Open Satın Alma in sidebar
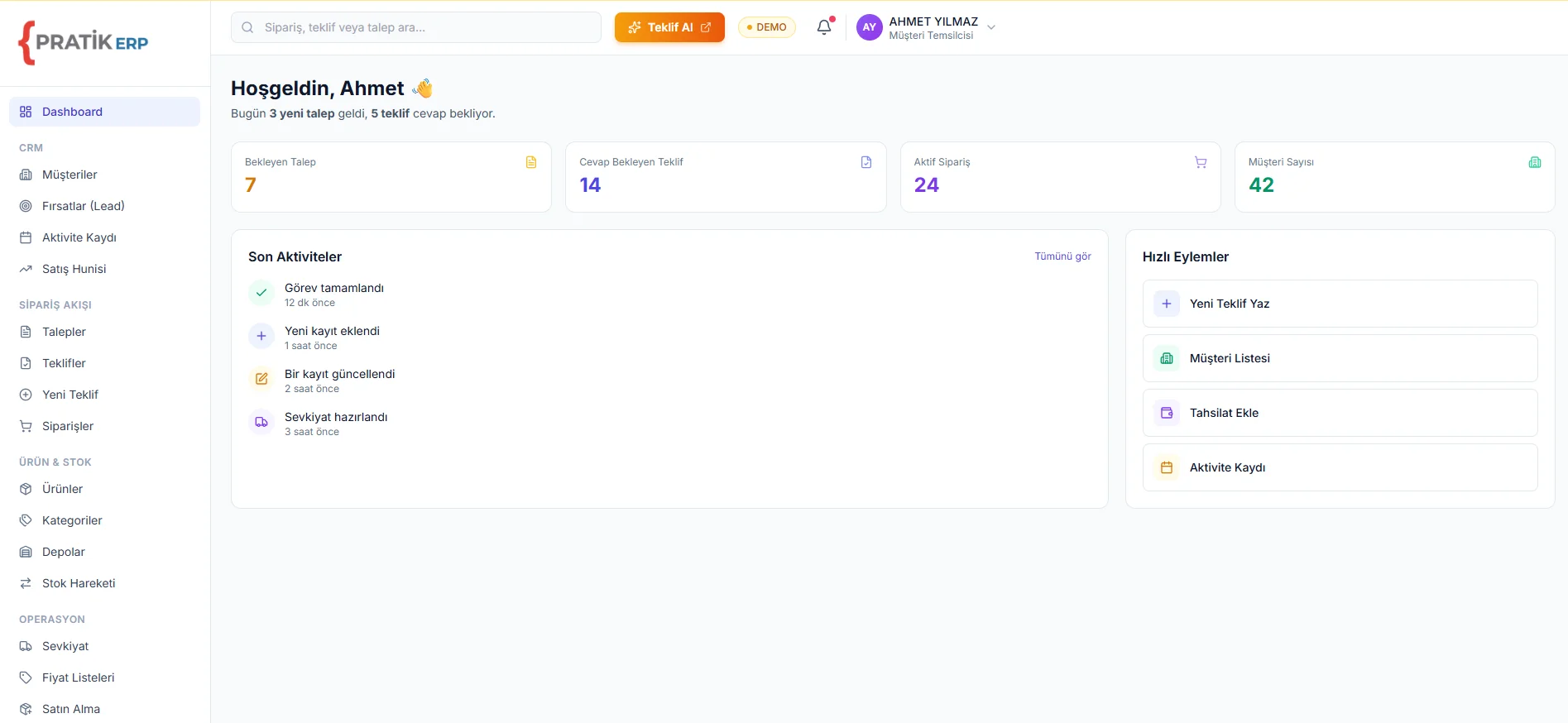The image size is (1568, 723). point(104,709)
